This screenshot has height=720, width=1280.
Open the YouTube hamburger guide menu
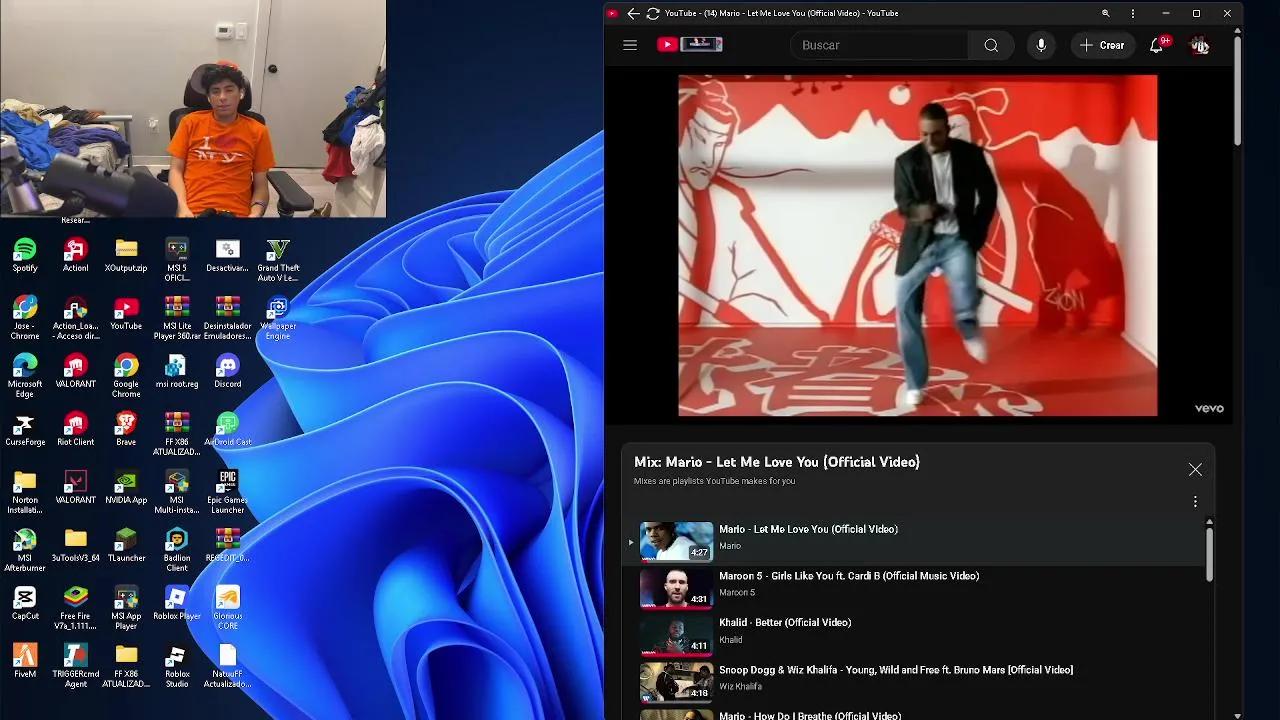coord(630,45)
